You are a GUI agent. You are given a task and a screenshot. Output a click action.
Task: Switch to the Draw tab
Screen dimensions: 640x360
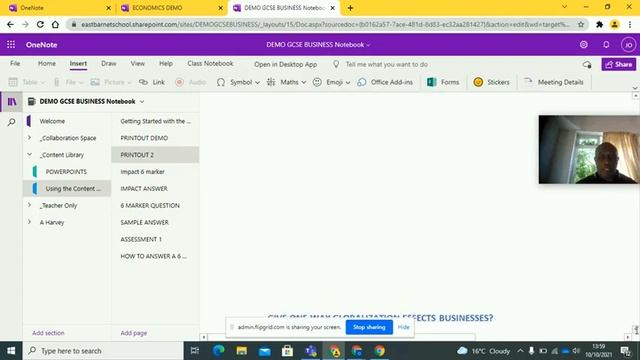pyautogui.click(x=109, y=64)
